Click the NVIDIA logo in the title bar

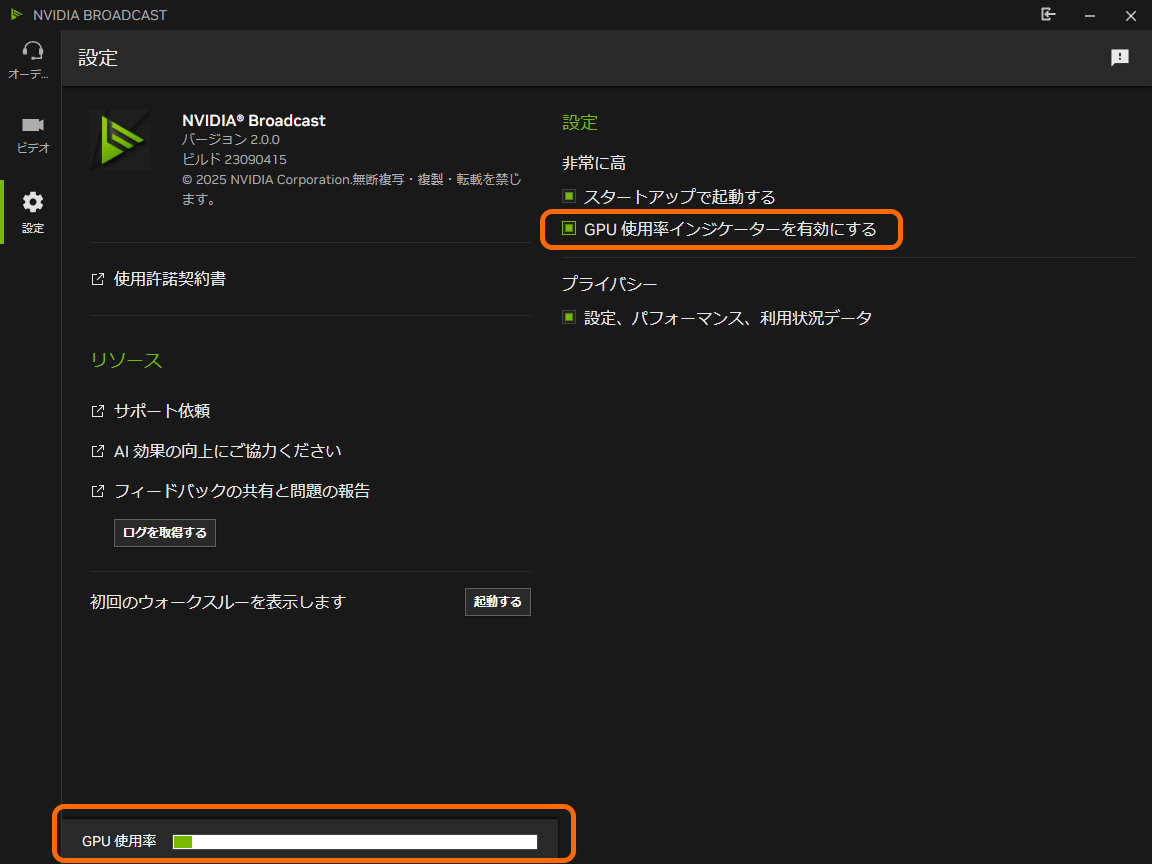coord(17,15)
